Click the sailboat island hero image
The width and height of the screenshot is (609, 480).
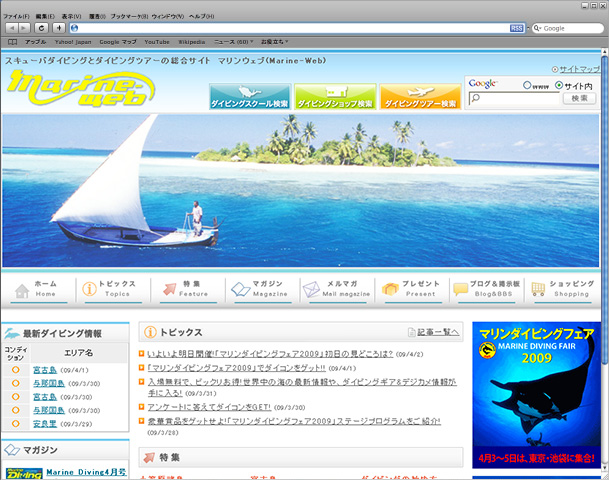click(301, 190)
